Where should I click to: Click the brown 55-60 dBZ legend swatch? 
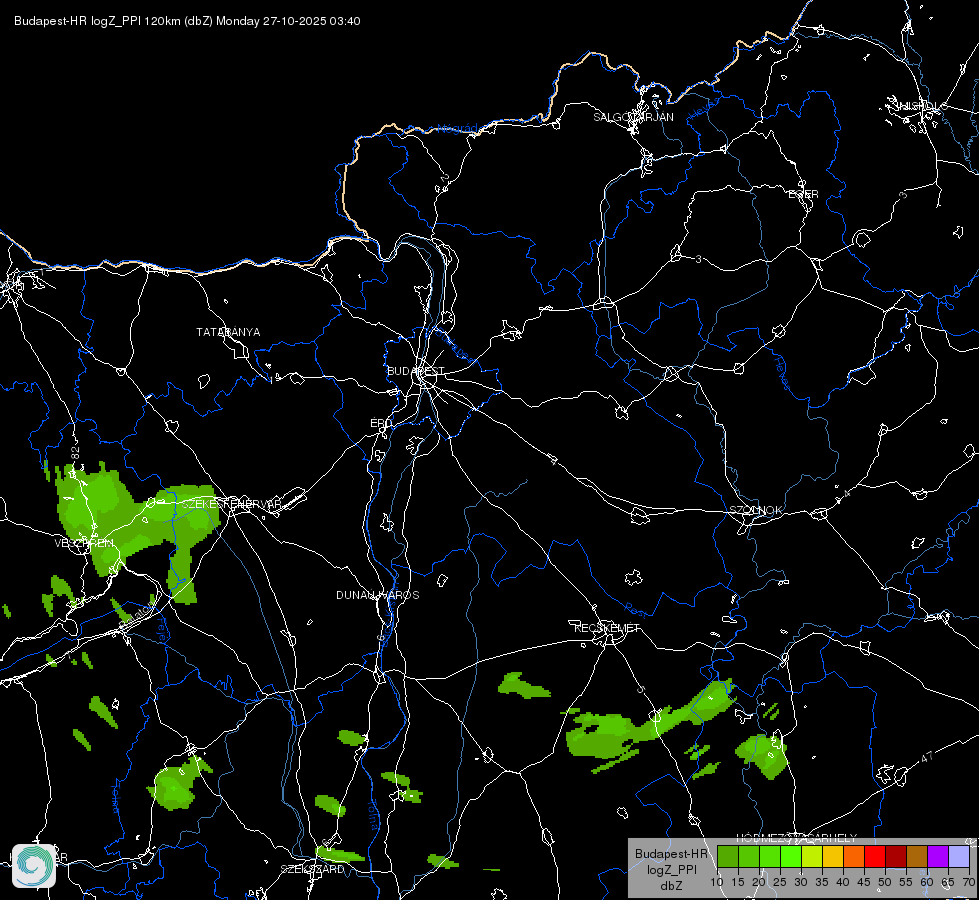(x=917, y=856)
